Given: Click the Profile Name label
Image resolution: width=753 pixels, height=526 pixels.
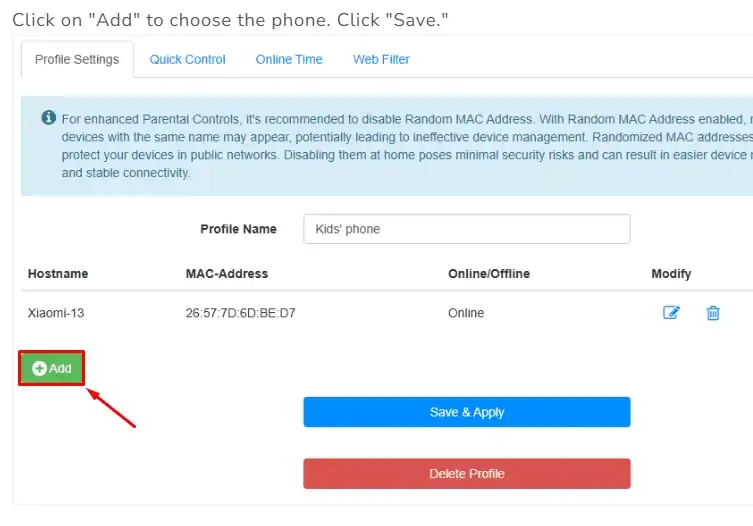Looking at the screenshot, I should [x=238, y=229].
